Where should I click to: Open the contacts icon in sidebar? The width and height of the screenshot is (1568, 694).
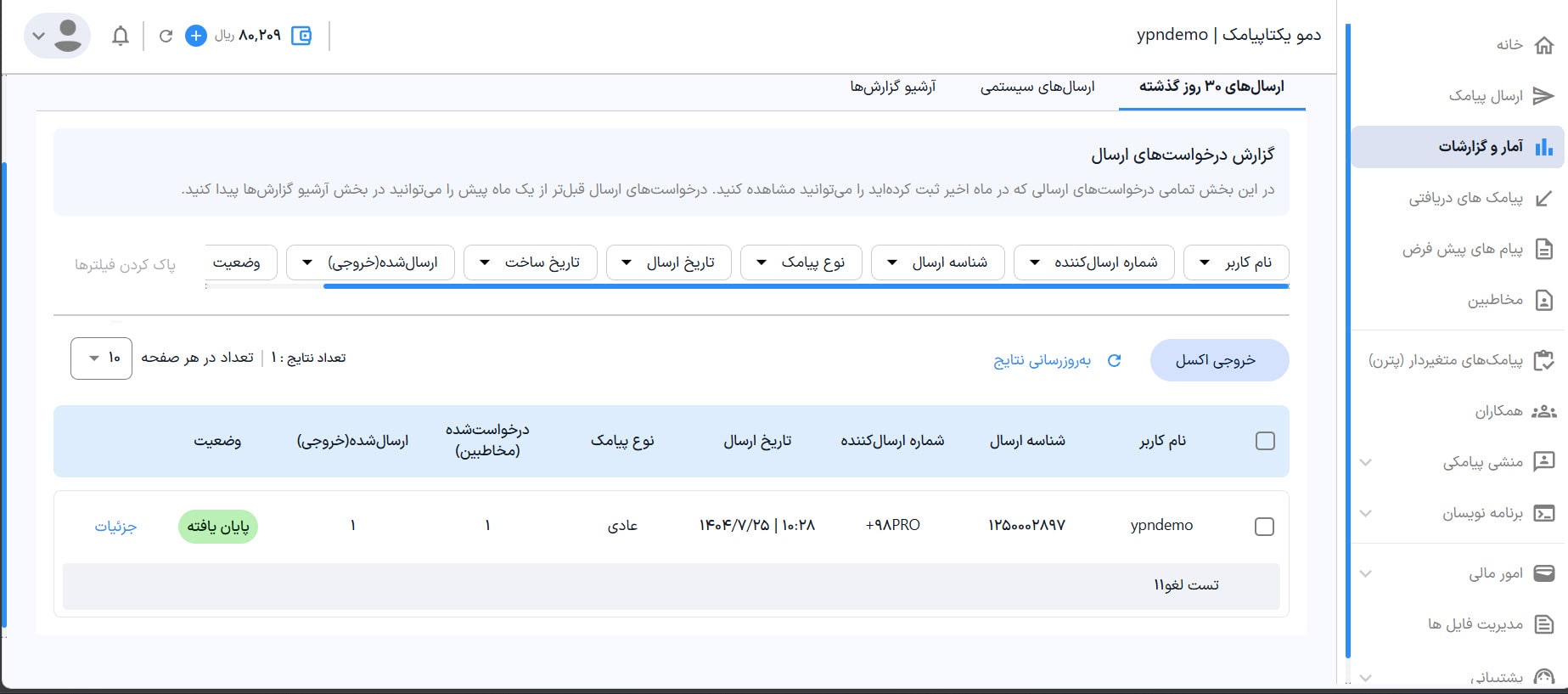point(1544,300)
